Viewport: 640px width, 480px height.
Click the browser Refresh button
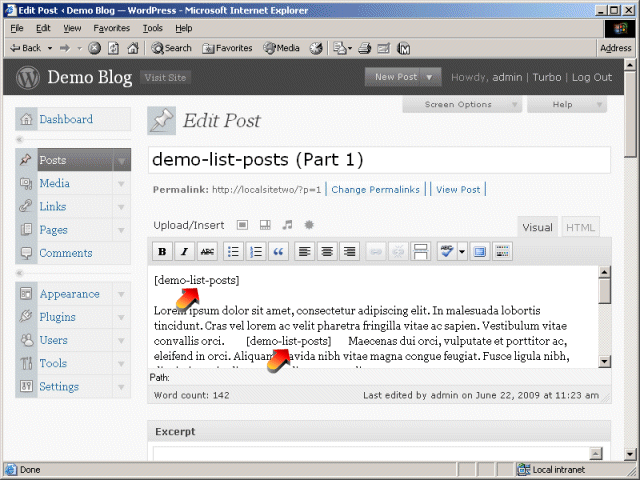[x=113, y=48]
